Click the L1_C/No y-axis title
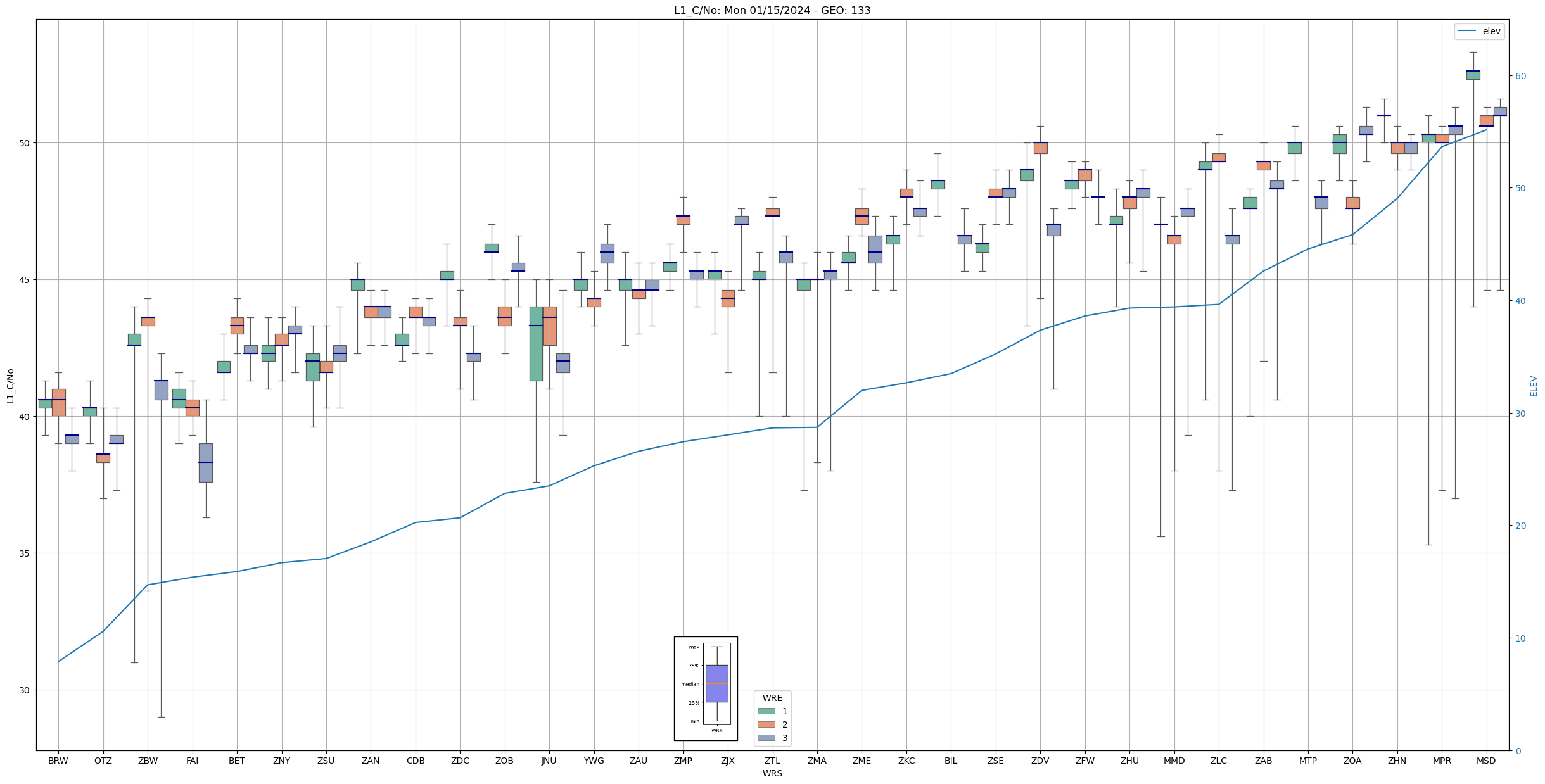 [10, 386]
